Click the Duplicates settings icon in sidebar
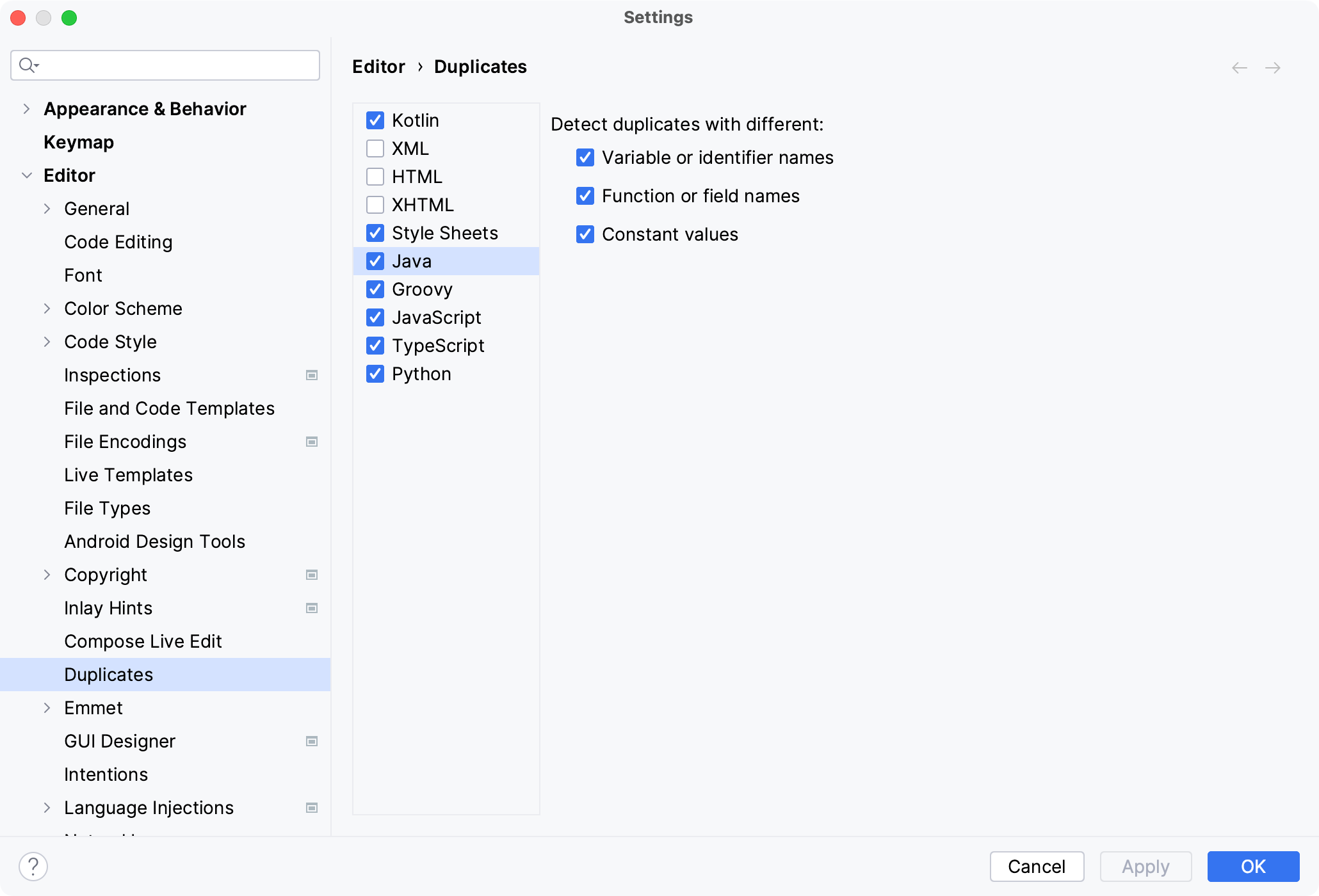This screenshot has width=1319, height=896. 108,674
